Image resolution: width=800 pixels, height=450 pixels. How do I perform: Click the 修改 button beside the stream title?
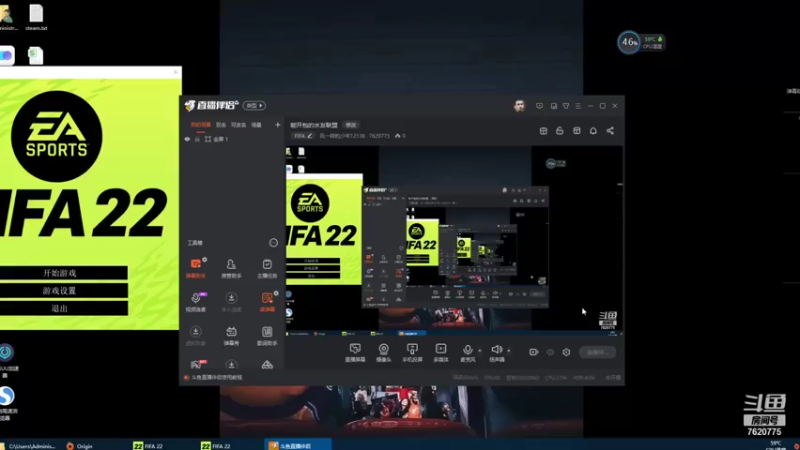pos(351,125)
